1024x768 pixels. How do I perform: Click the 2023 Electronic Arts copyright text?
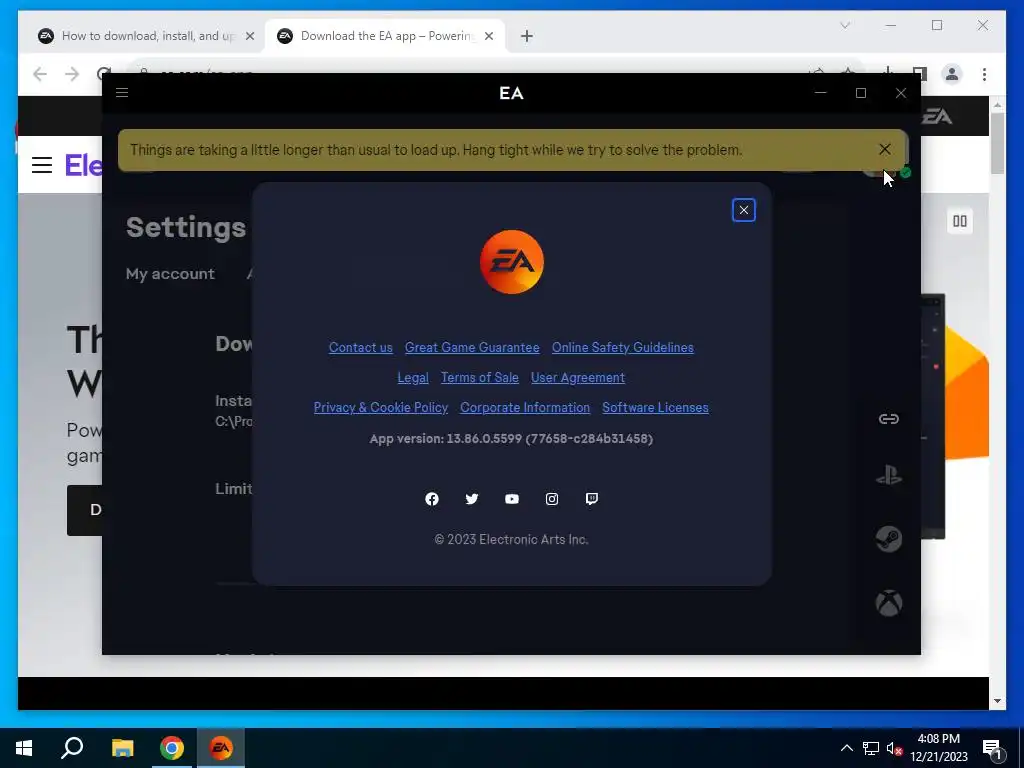click(511, 539)
